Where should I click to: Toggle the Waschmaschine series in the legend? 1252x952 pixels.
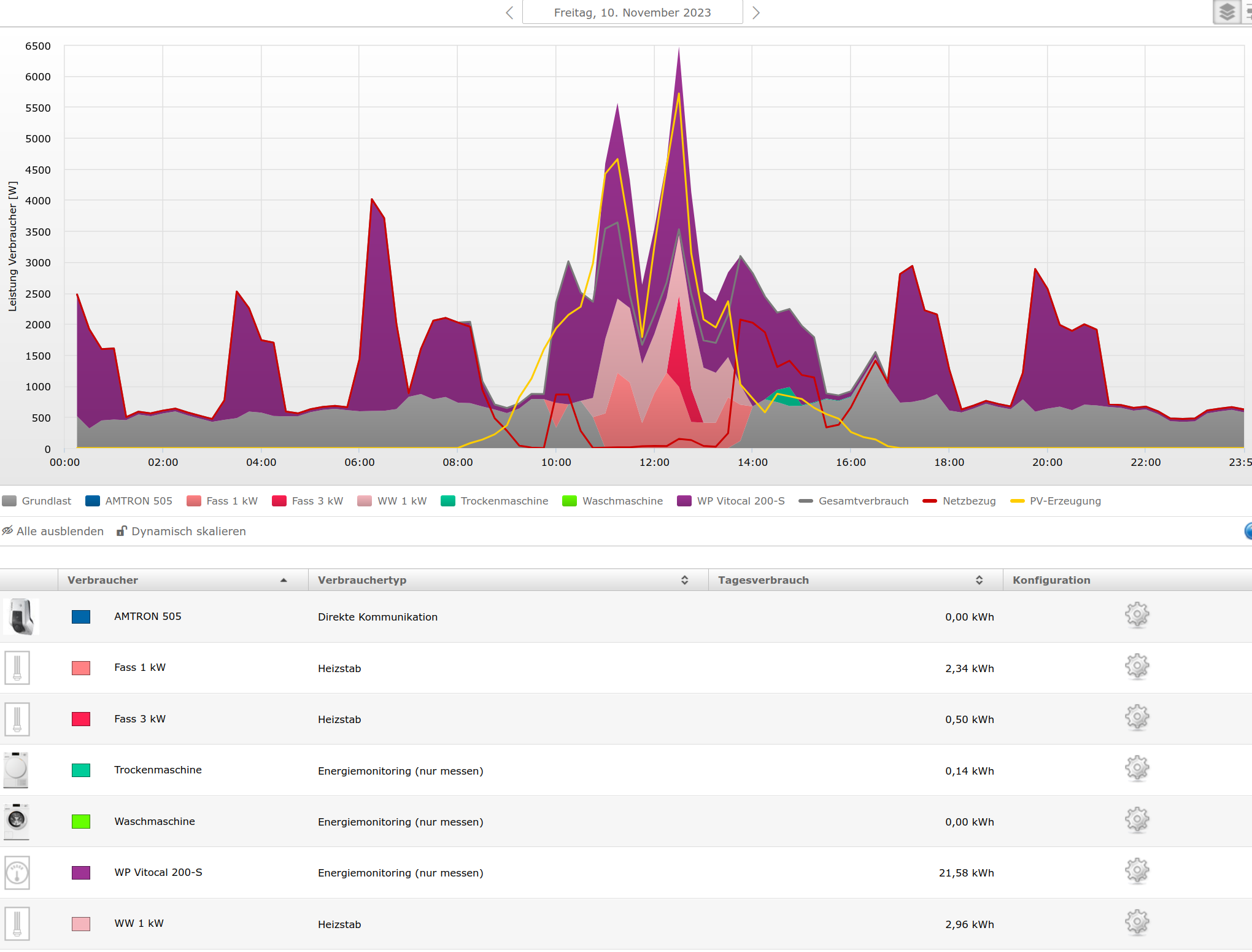click(612, 501)
